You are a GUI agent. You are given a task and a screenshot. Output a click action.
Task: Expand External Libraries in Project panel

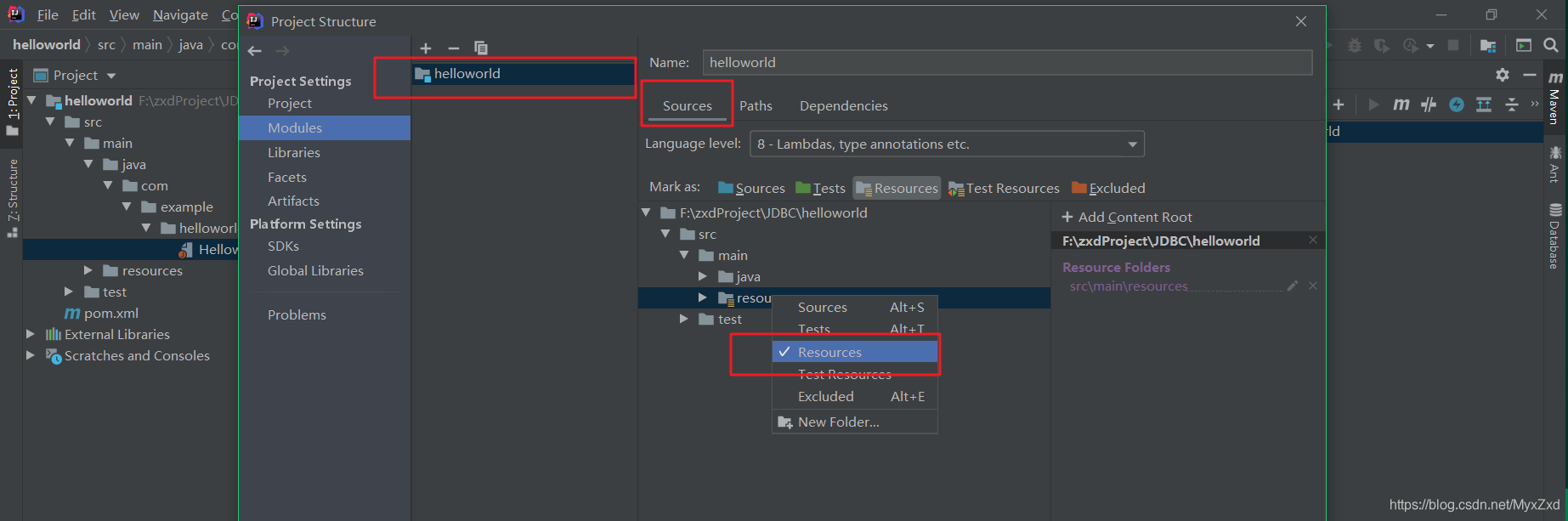click(31, 334)
